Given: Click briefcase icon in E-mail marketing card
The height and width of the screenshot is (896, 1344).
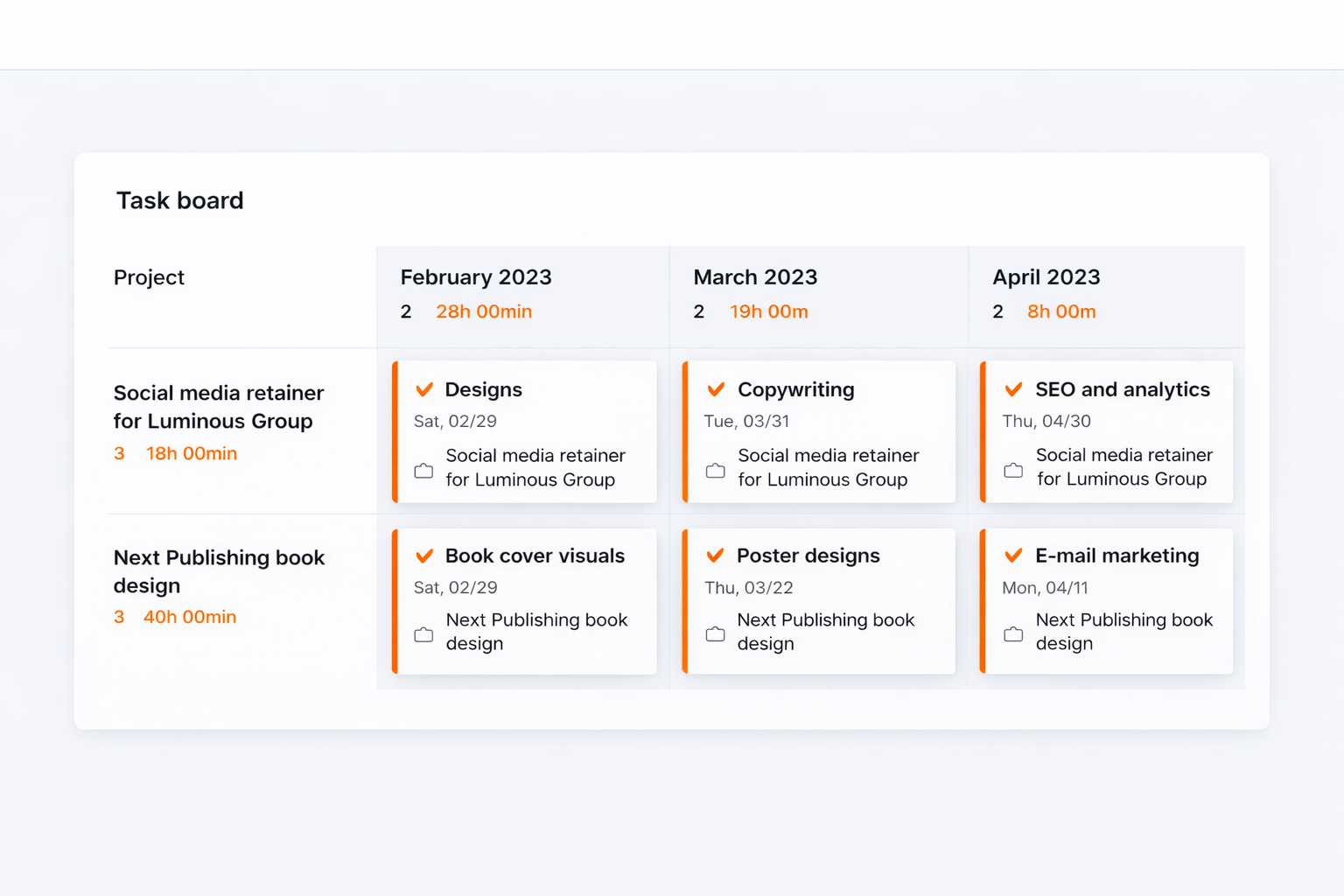Looking at the screenshot, I should tap(1013, 633).
